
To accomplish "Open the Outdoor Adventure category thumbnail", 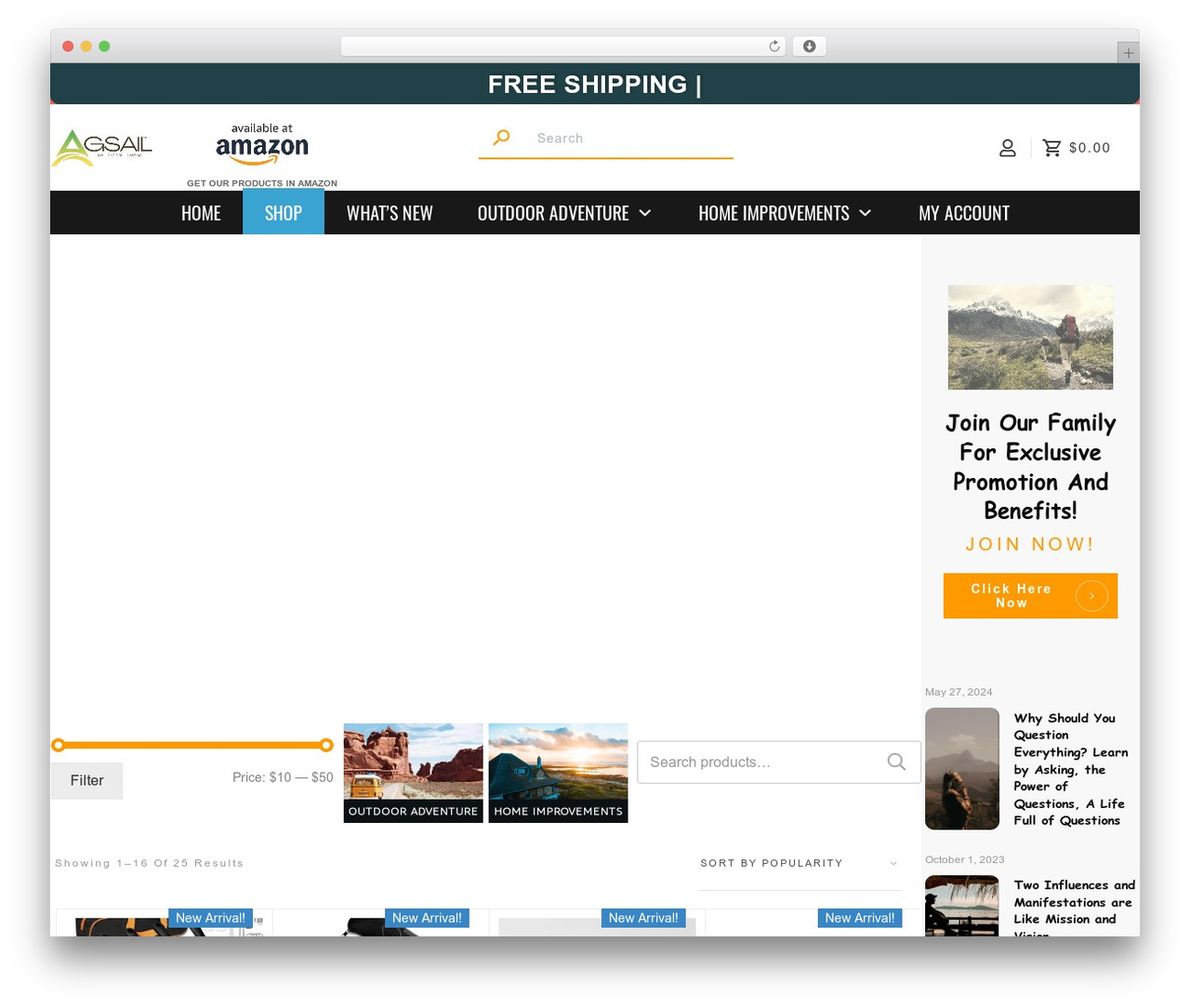I will coord(413,773).
